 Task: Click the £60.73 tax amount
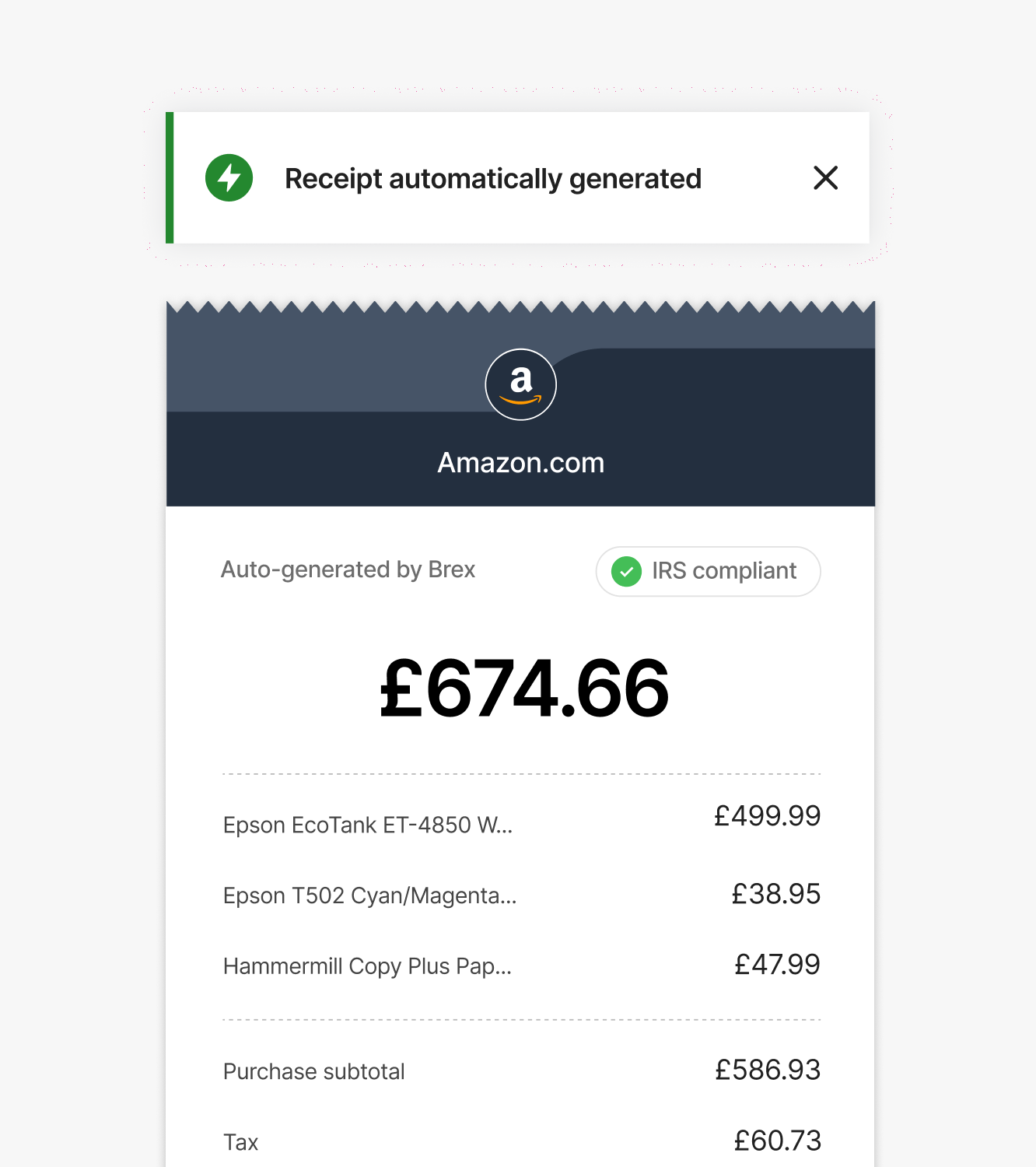coord(777,1141)
